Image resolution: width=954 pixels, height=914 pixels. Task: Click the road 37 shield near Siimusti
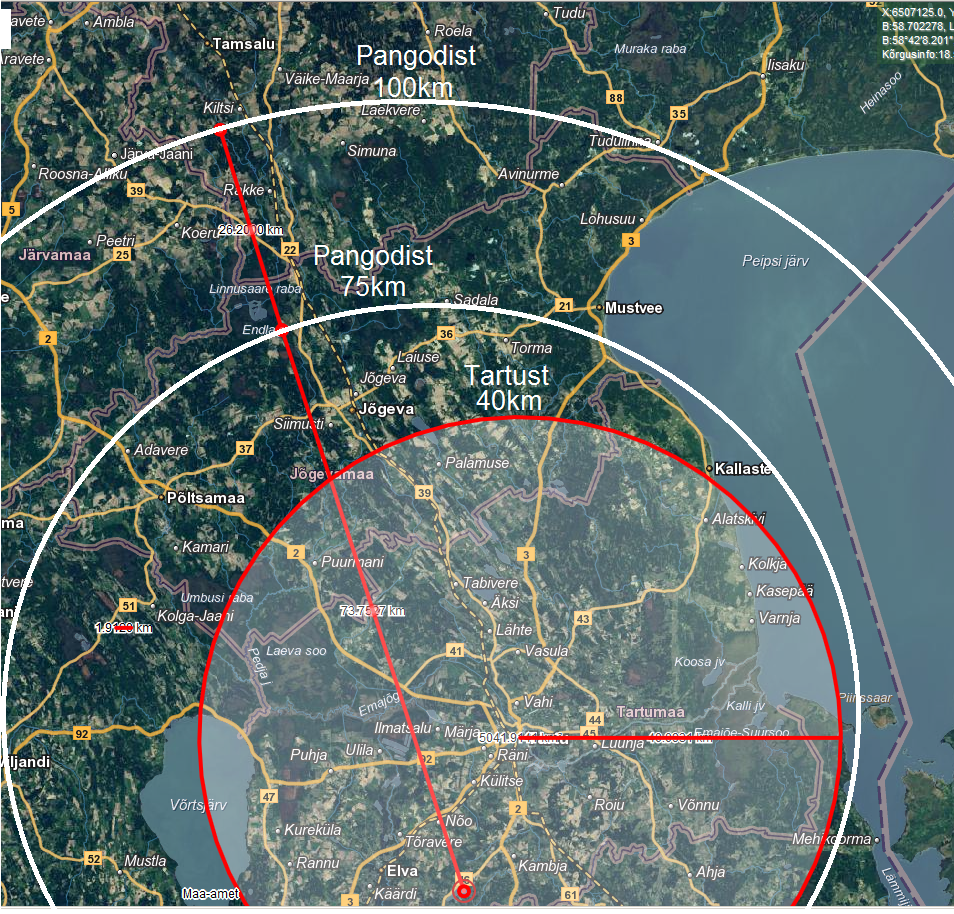[245, 449]
